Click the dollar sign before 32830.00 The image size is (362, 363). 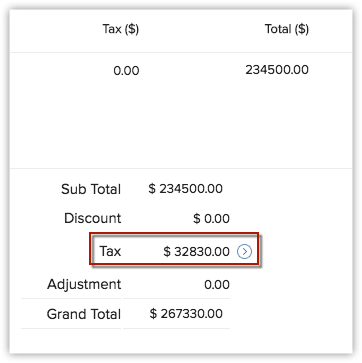[x=167, y=252]
